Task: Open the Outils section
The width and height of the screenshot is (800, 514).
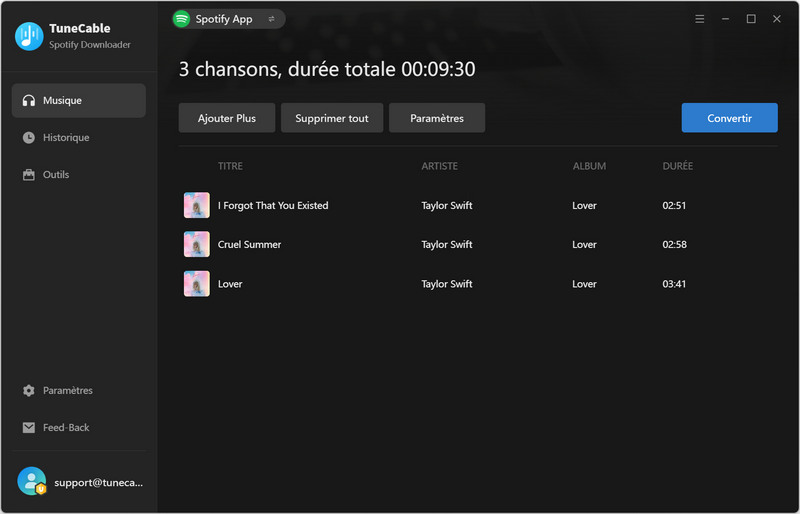Action: point(79,175)
